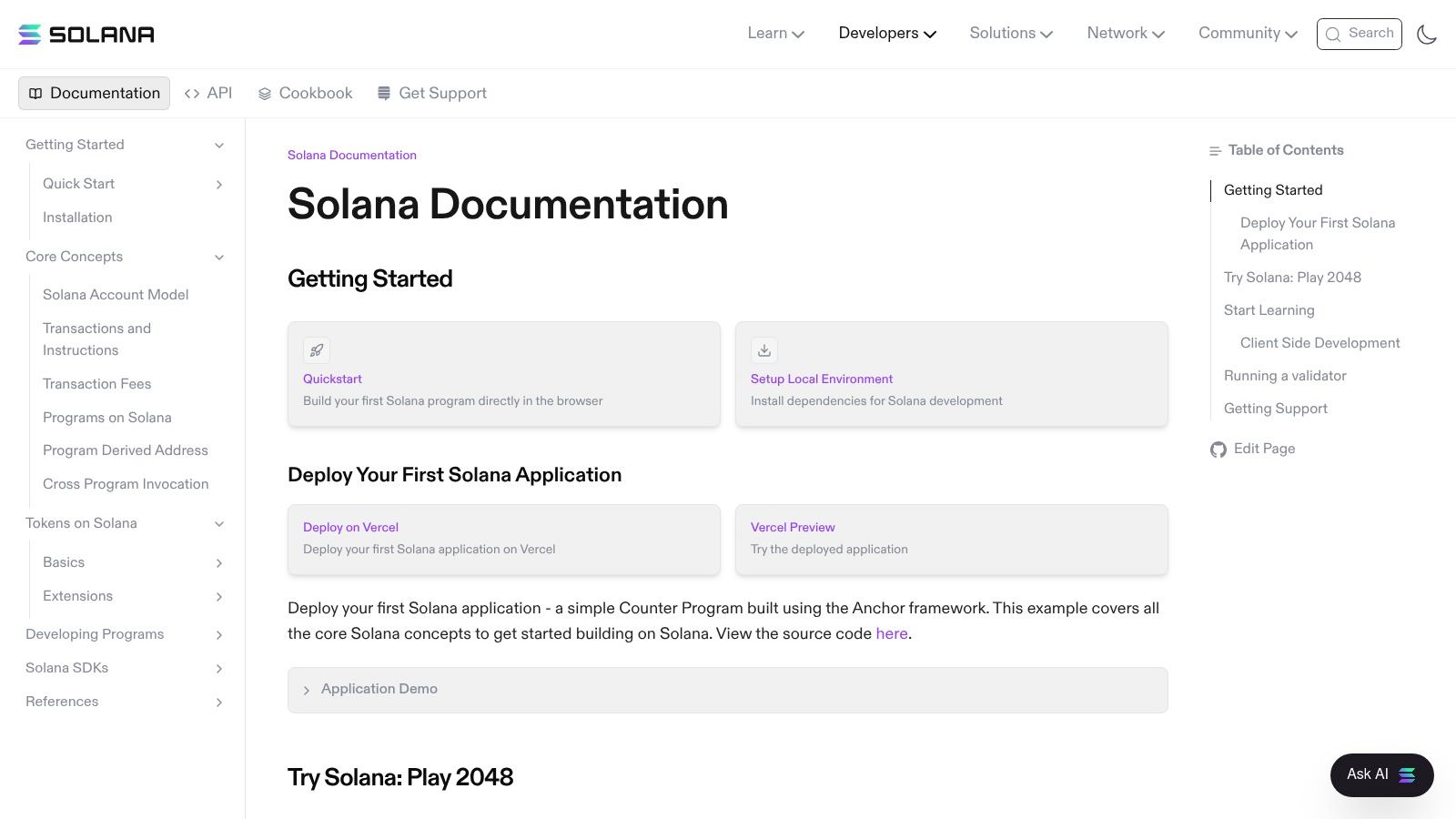Jump to Try Solana: Play 2048 in contents
The height and width of the screenshot is (819, 1456).
(x=1292, y=278)
